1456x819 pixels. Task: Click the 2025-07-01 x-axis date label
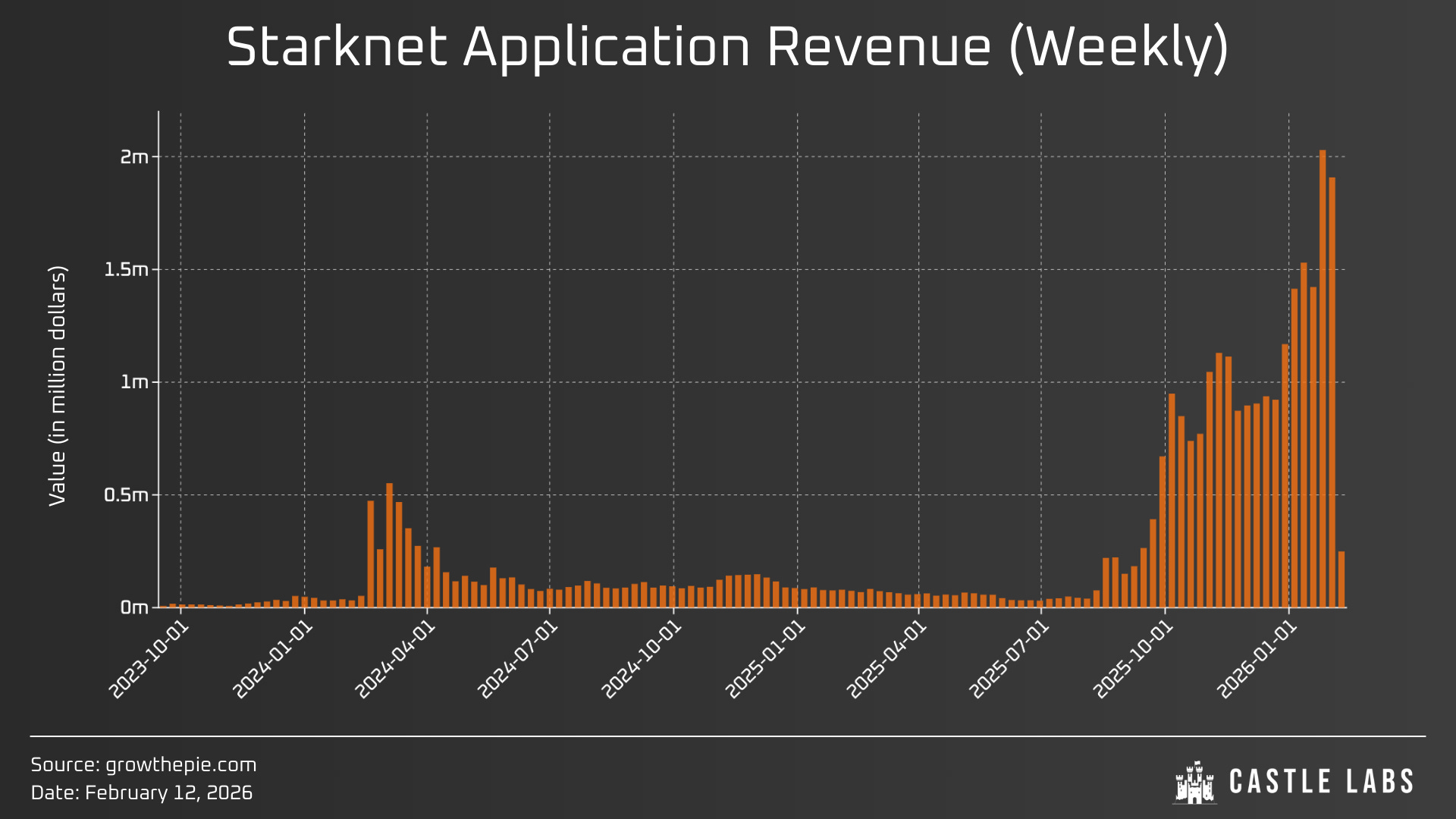pyautogui.click(x=1010, y=661)
